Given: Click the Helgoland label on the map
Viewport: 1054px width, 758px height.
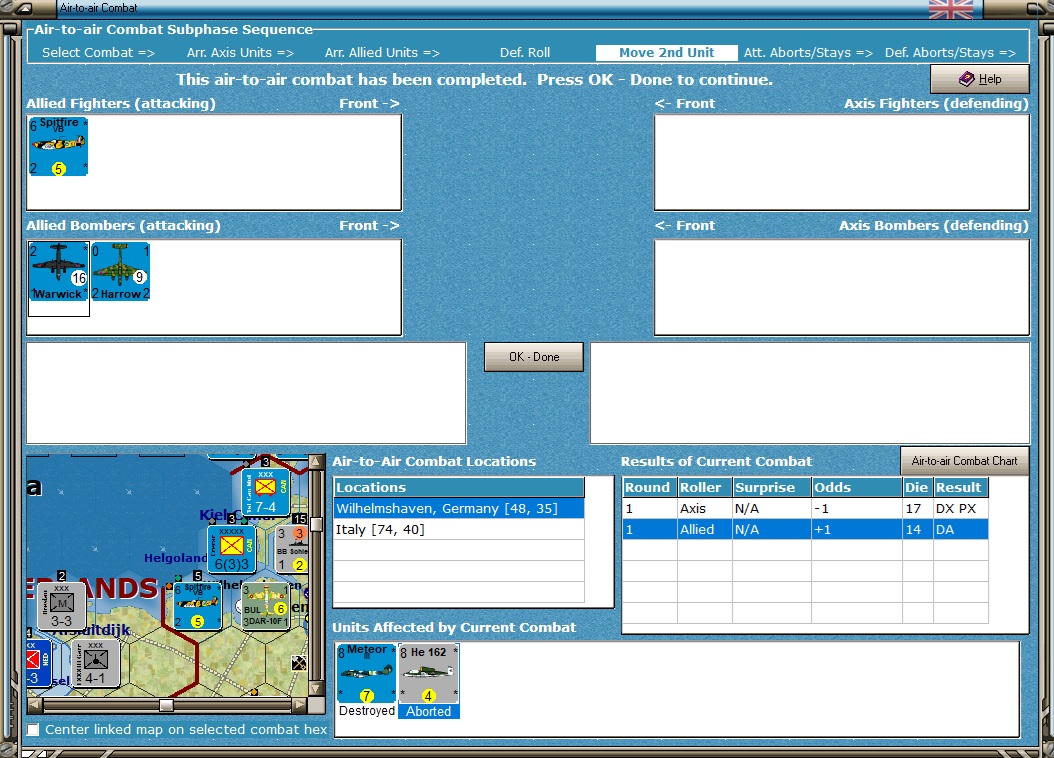Looking at the screenshot, I should [x=175, y=558].
